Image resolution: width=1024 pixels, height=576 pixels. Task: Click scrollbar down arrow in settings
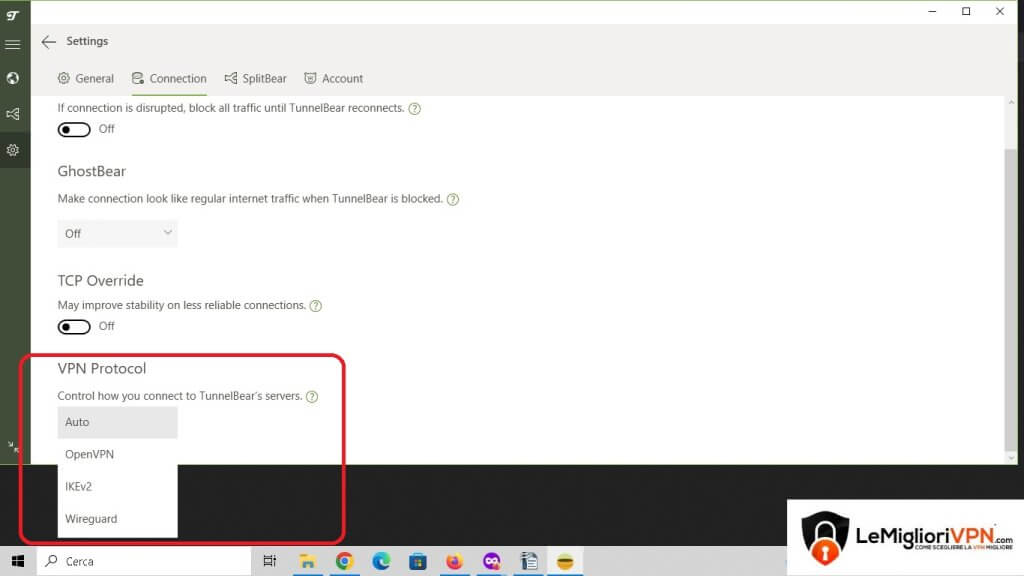(1011, 458)
